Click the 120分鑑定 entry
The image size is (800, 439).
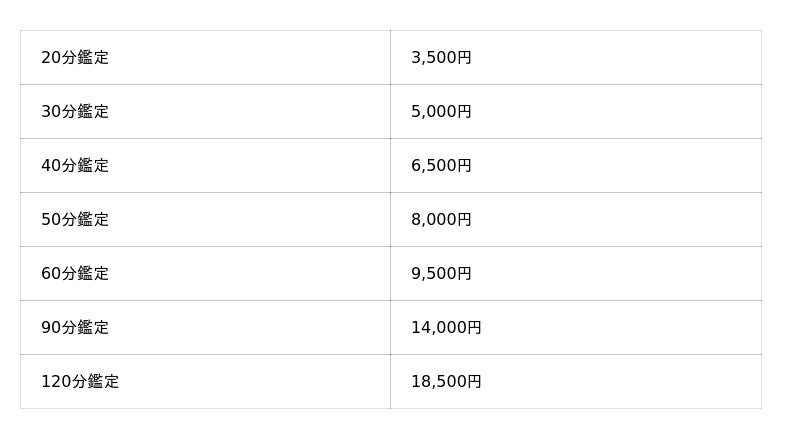(80, 382)
